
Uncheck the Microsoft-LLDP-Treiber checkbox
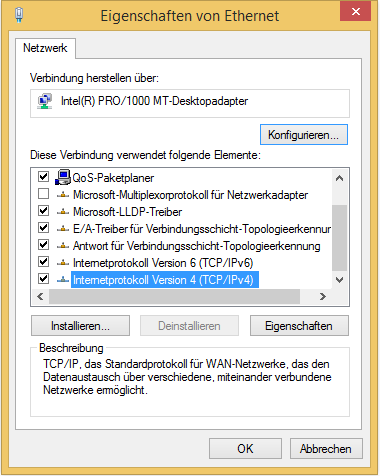[43, 210]
